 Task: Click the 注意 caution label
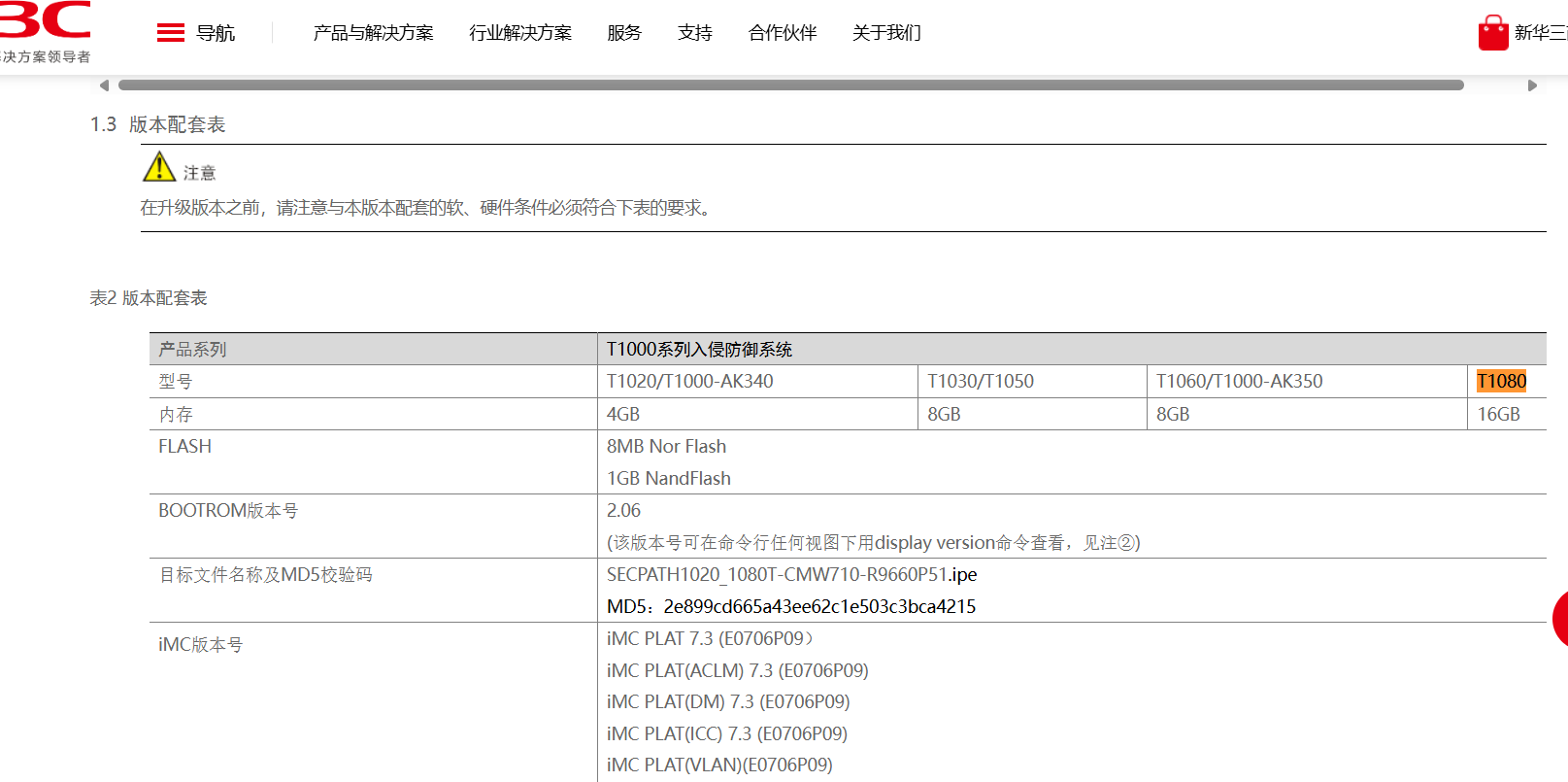[199, 173]
